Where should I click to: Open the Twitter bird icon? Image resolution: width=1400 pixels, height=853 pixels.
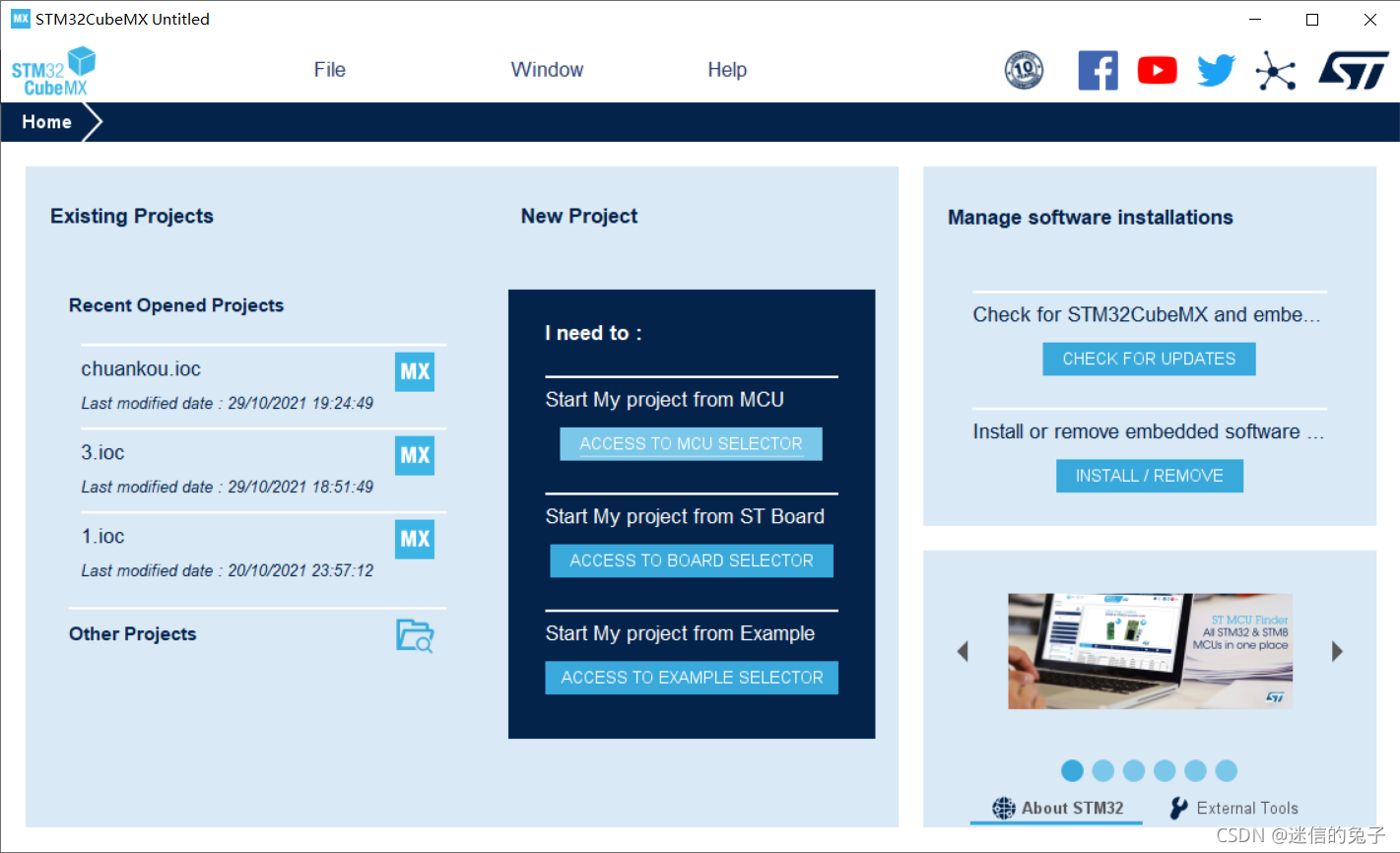(x=1216, y=70)
